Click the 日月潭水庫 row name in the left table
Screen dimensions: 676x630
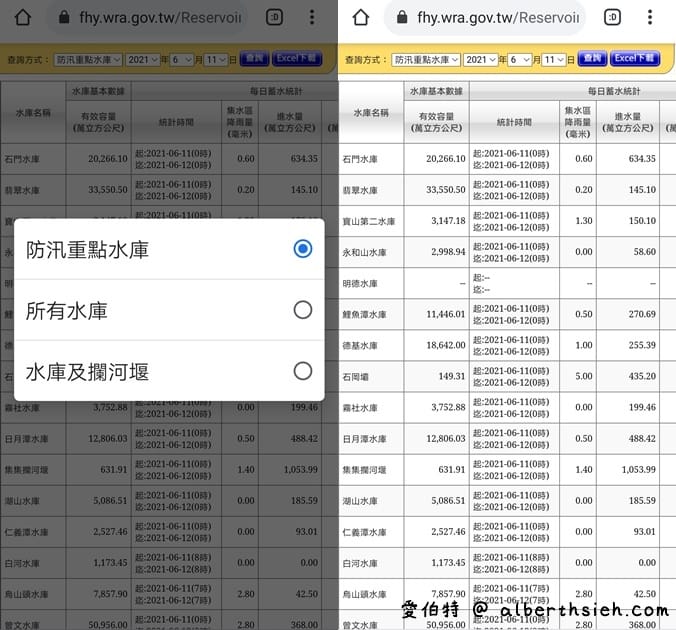(26, 439)
